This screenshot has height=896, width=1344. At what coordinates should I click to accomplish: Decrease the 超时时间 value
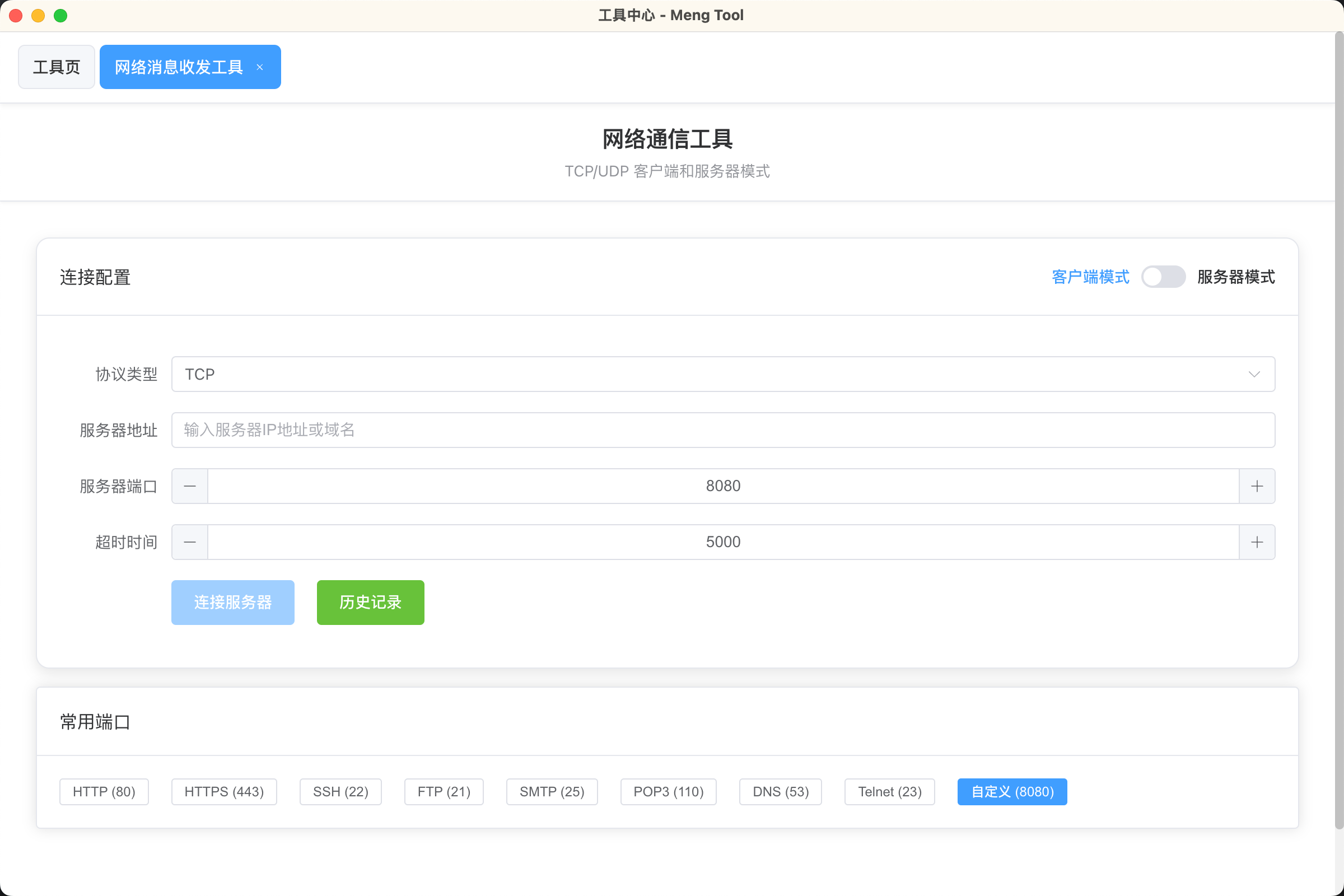pos(190,542)
